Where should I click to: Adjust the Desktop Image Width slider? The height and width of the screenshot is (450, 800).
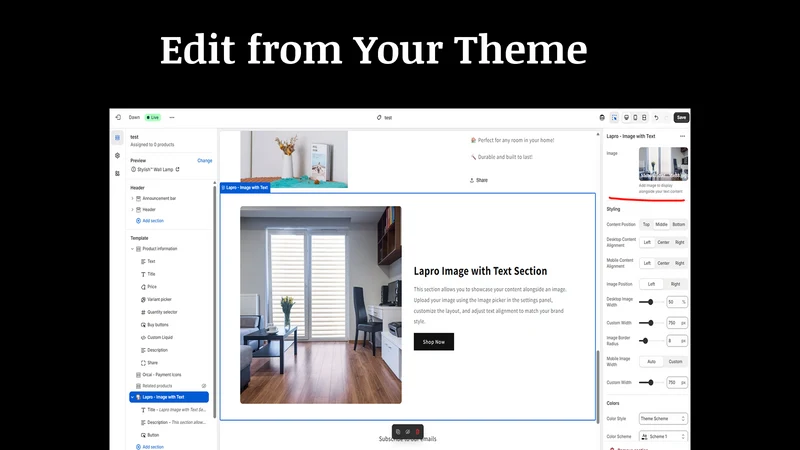click(x=652, y=302)
